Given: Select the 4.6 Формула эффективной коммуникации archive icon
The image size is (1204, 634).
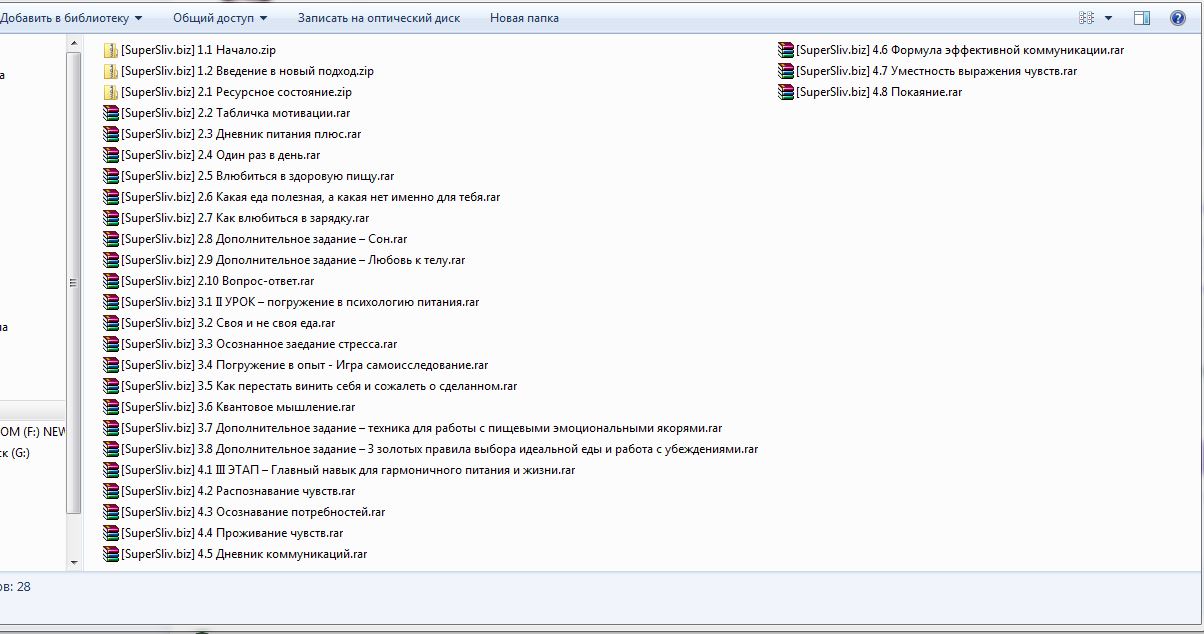Looking at the screenshot, I should 786,50.
